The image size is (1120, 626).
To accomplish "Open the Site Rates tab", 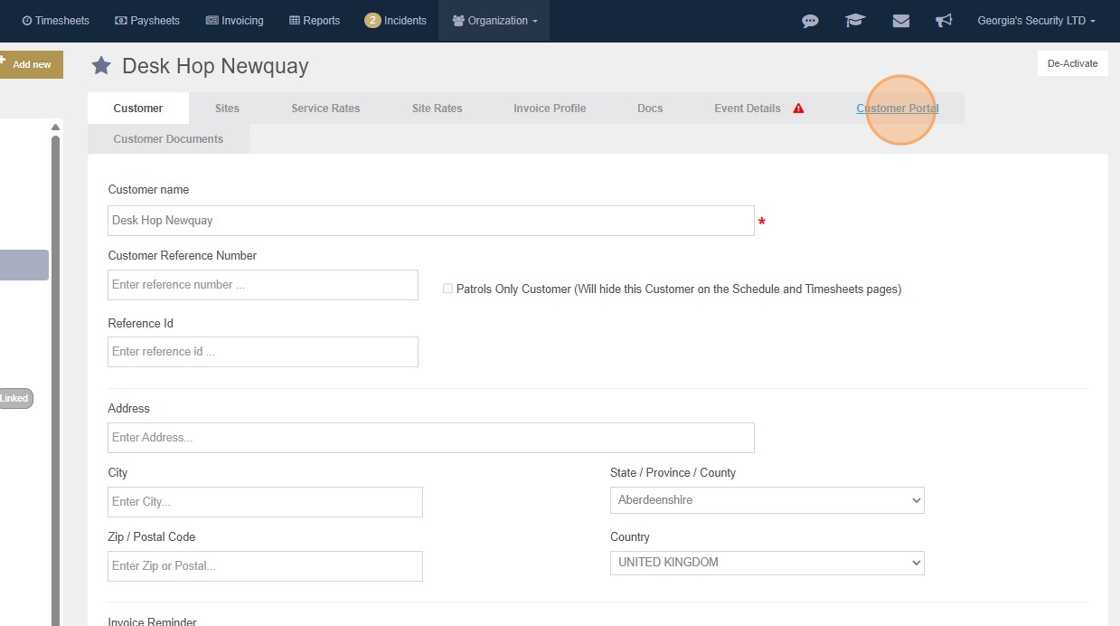I will pyautogui.click(x=437, y=109).
